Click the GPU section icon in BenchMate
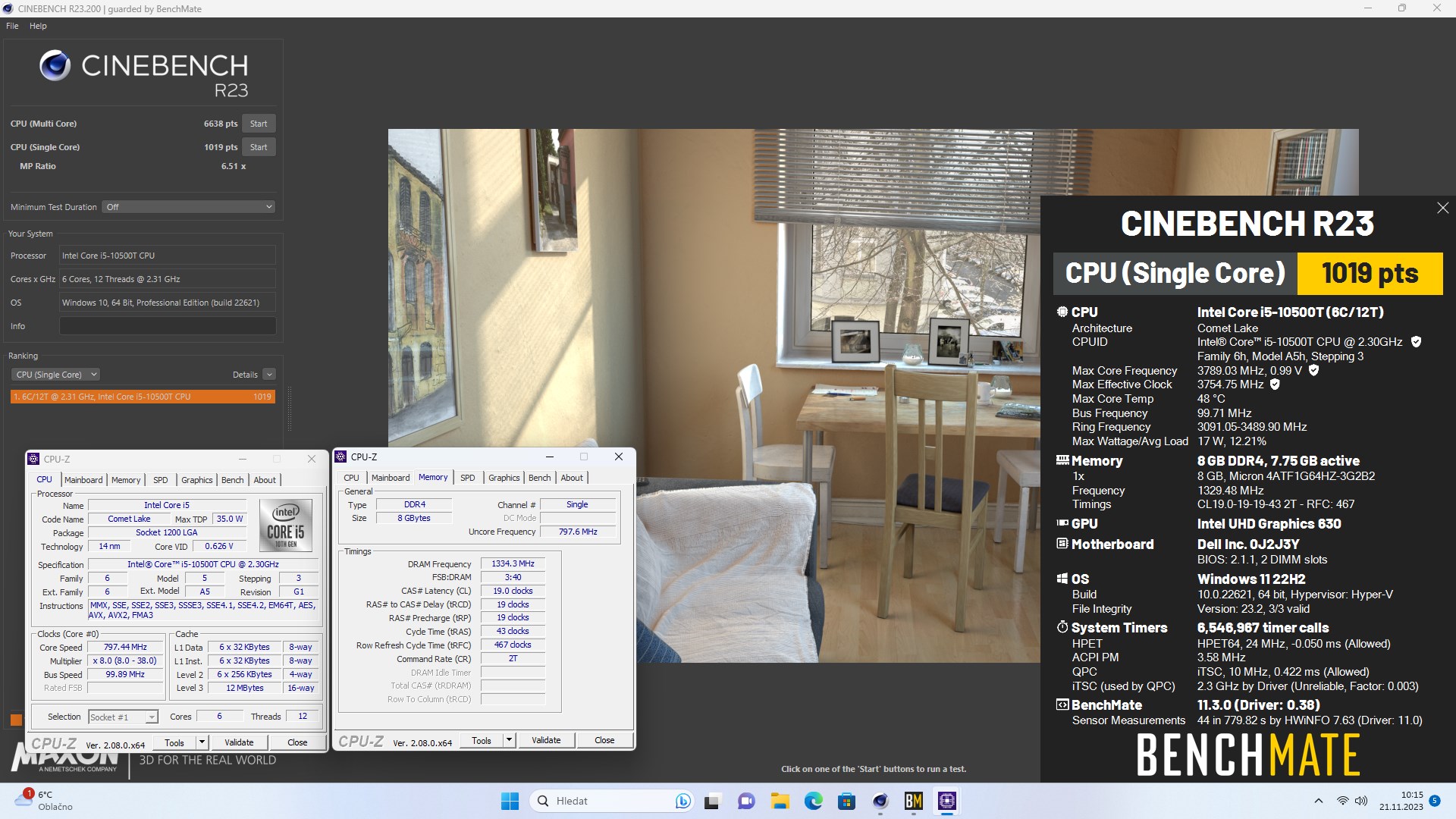Image resolution: width=1456 pixels, height=819 pixels. point(1062,523)
